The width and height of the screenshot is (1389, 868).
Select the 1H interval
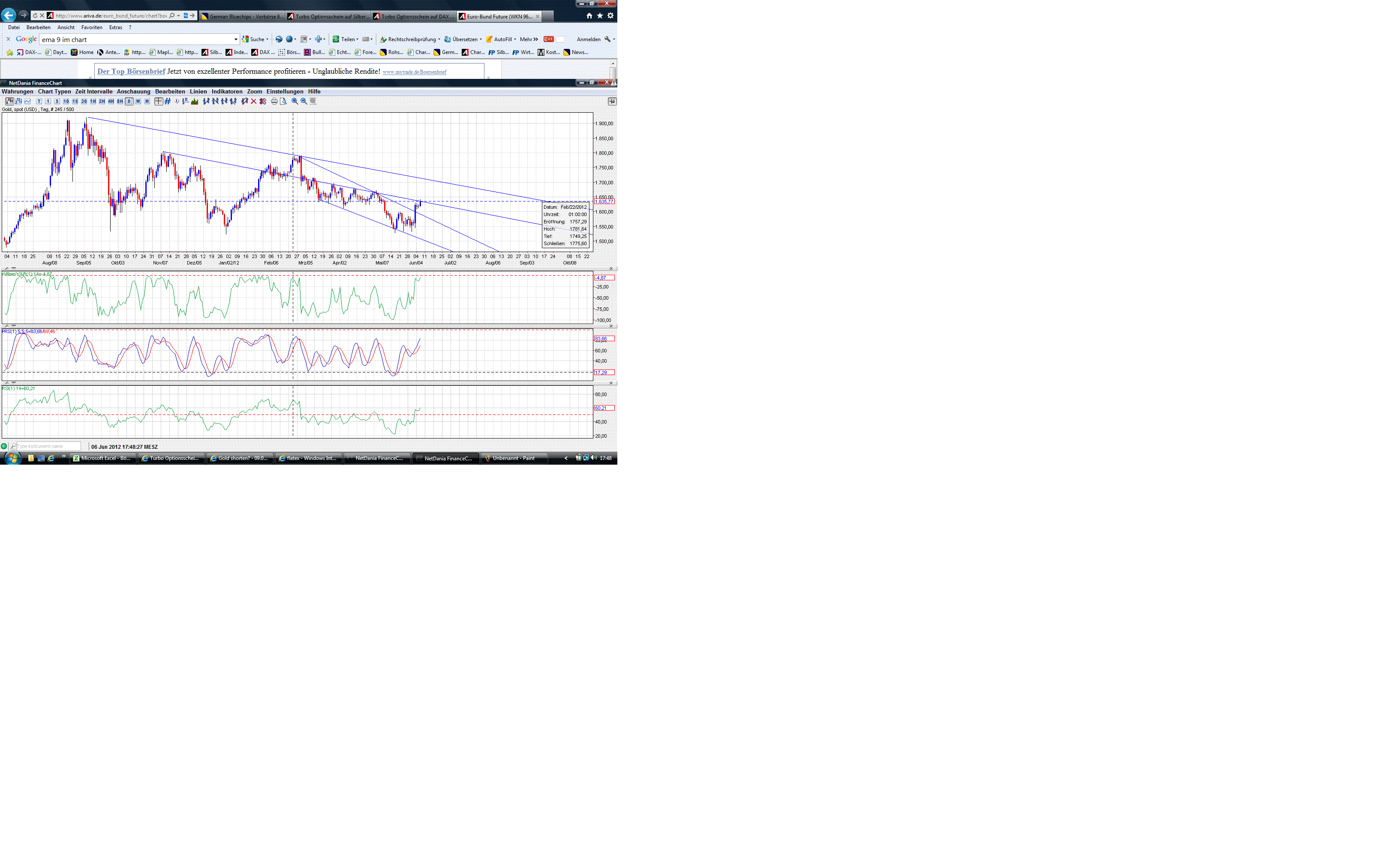(x=93, y=101)
